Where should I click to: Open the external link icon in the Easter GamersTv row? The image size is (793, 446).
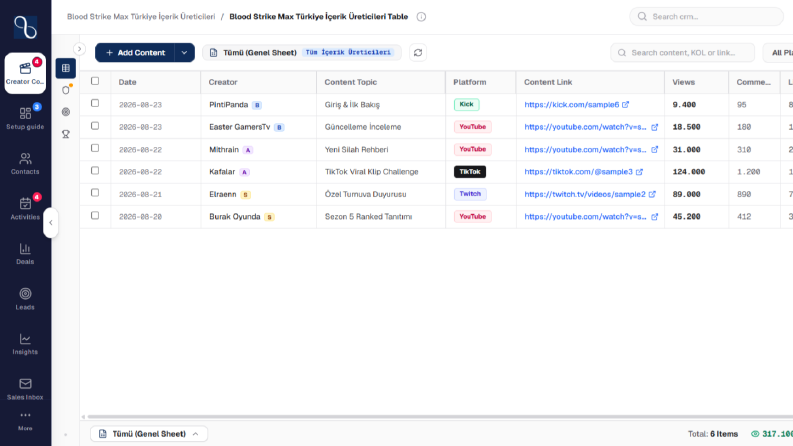point(654,127)
